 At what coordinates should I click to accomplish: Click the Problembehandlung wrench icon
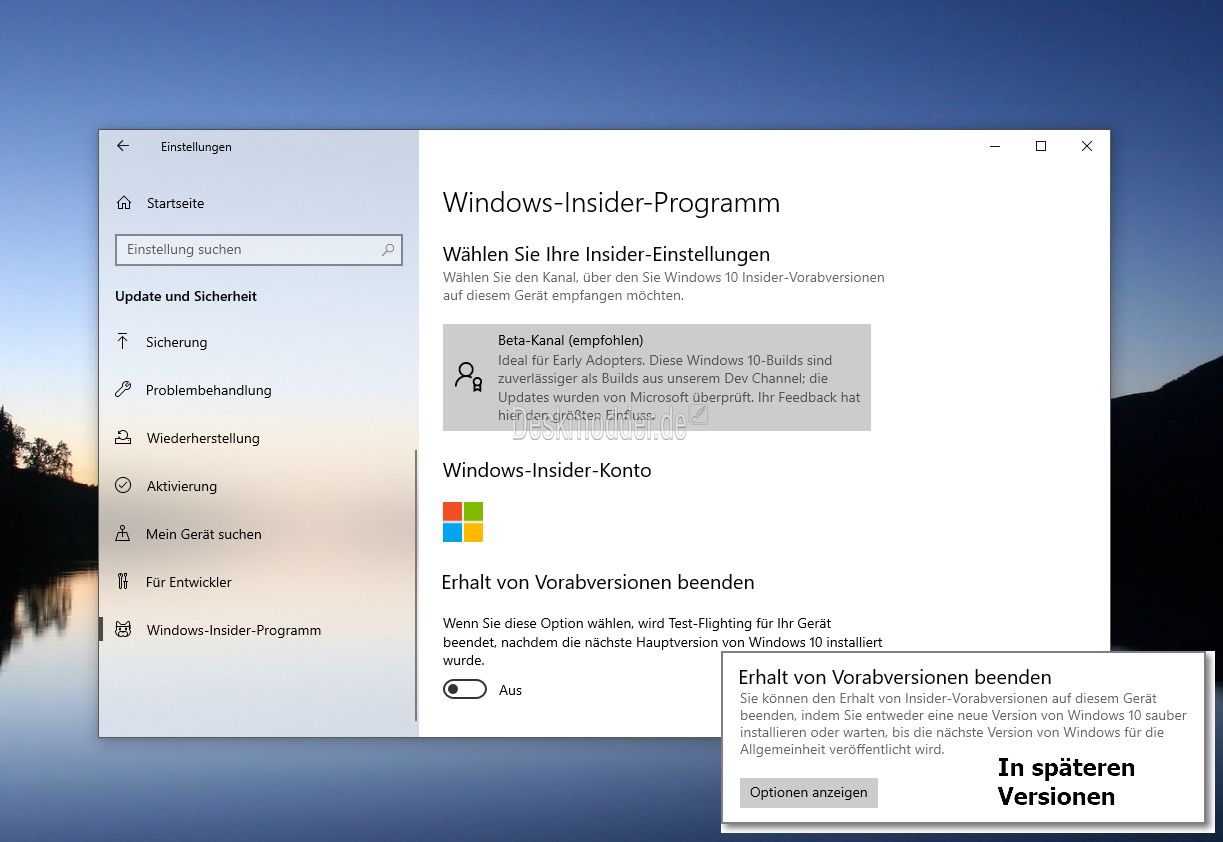(123, 390)
